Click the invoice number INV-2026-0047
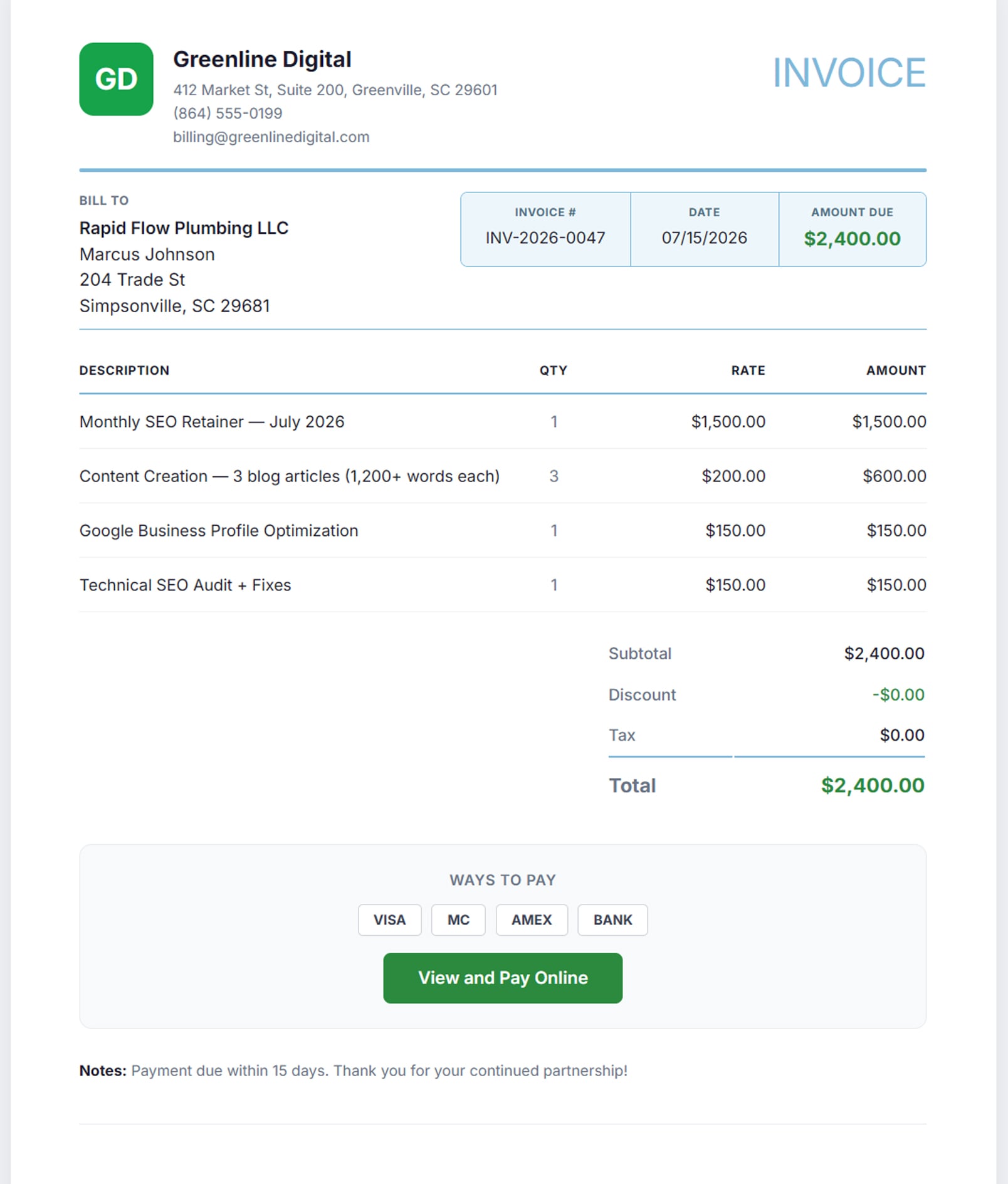Image resolution: width=1008 pixels, height=1184 pixels. pyautogui.click(x=545, y=238)
